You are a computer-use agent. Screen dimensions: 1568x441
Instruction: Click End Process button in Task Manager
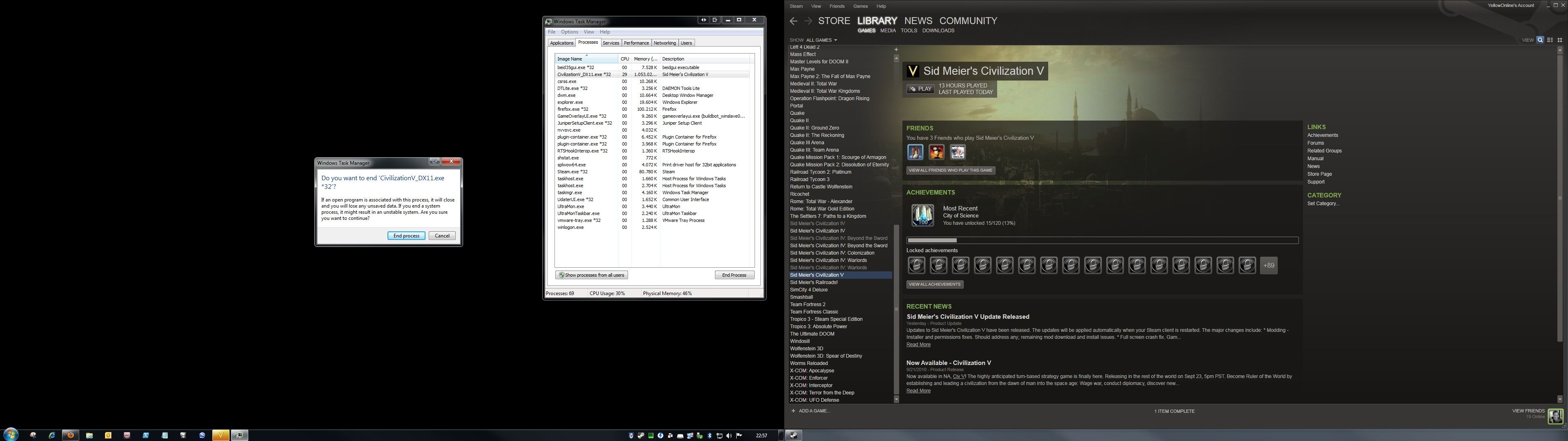(x=734, y=275)
